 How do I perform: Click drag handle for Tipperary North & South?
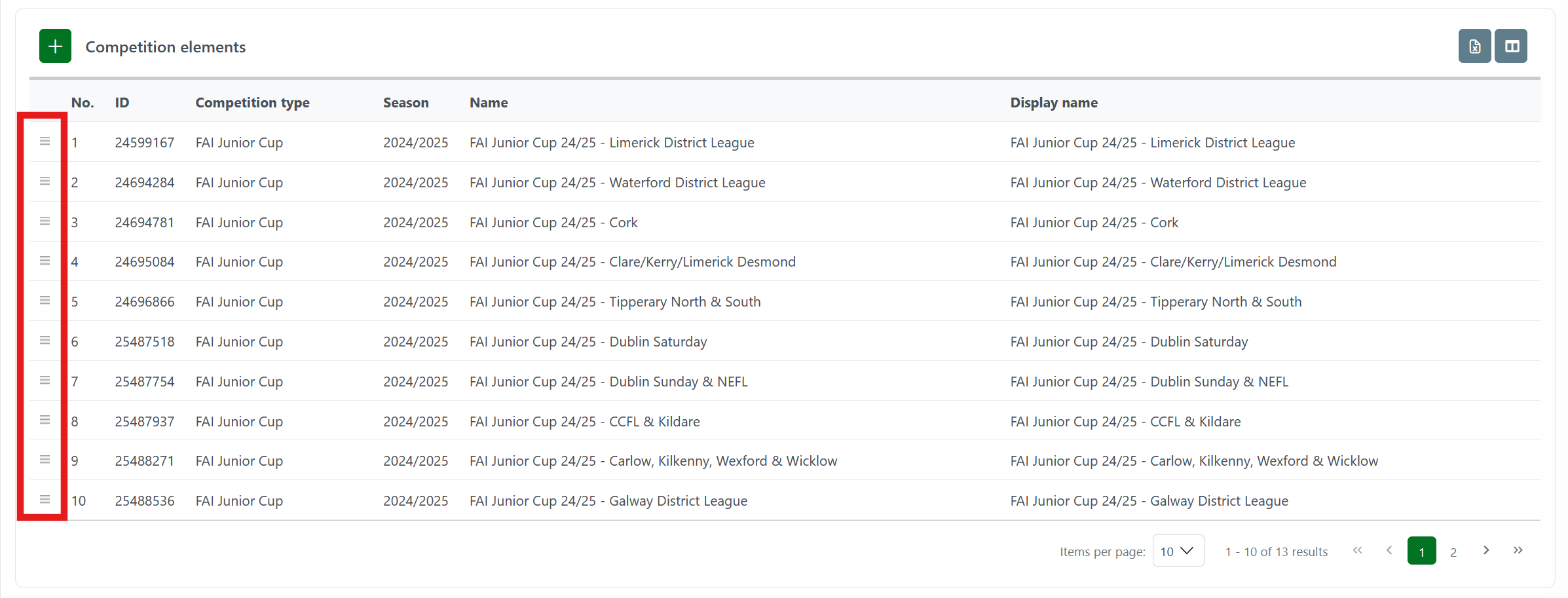pos(45,301)
